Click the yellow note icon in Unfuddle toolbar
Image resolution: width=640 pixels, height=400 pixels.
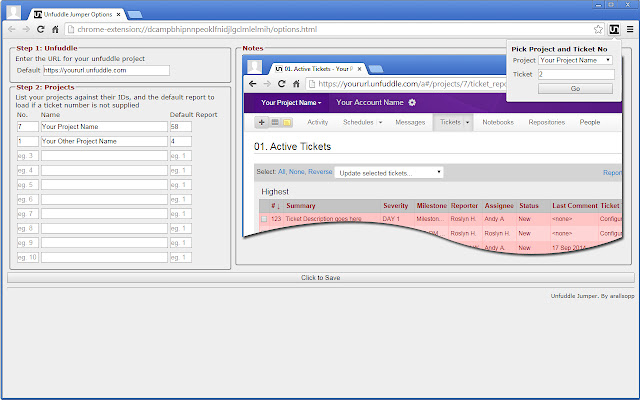click(x=287, y=122)
